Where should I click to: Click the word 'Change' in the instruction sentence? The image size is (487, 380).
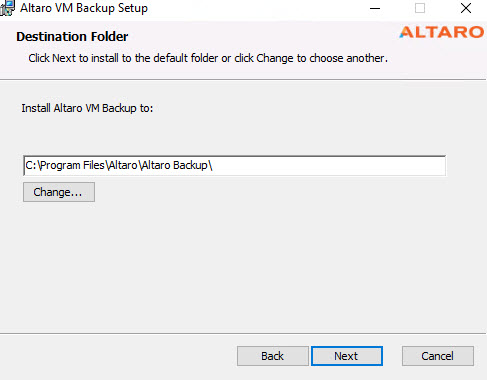pos(275,58)
